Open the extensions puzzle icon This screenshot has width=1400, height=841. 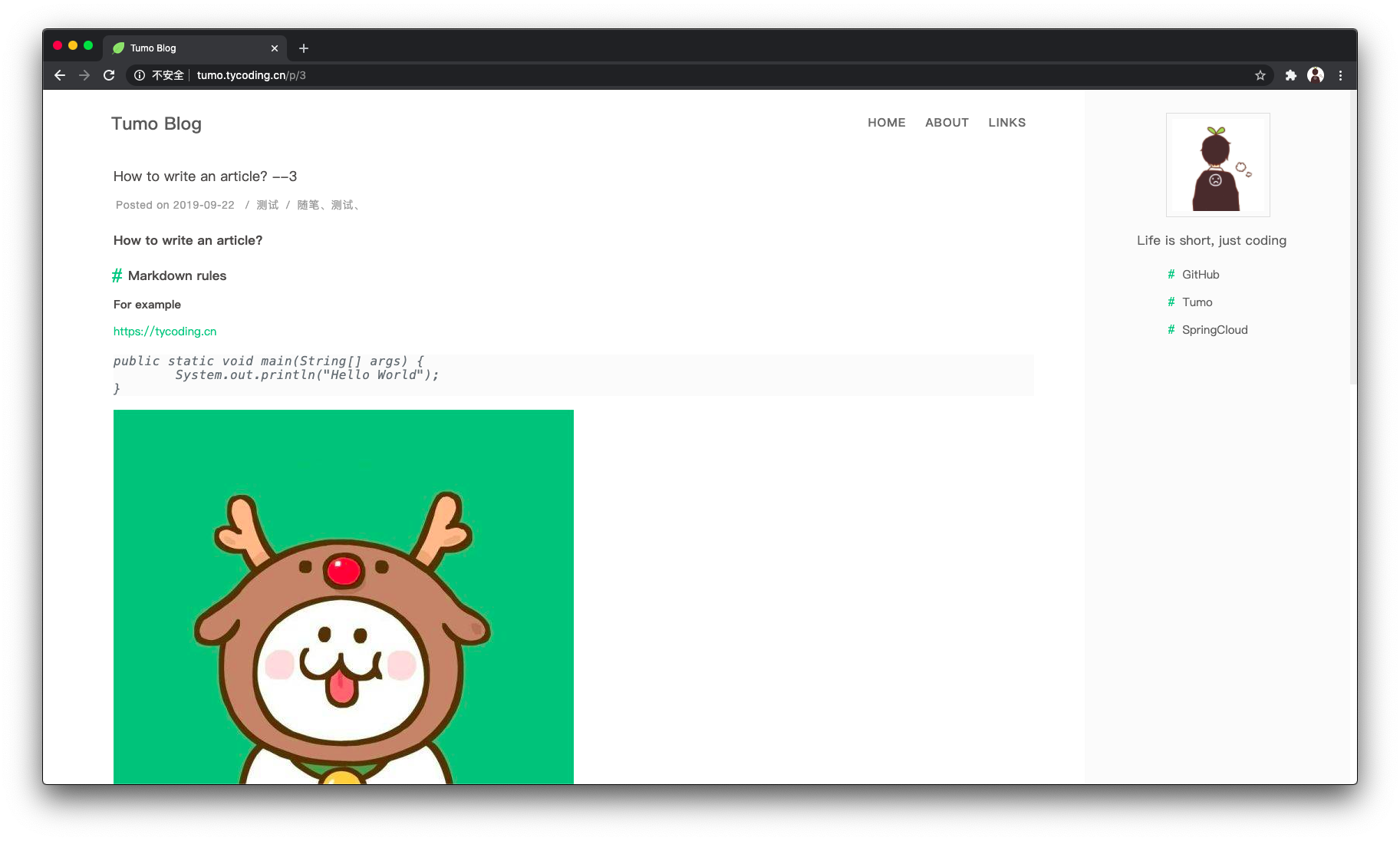tap(1291, 75)
